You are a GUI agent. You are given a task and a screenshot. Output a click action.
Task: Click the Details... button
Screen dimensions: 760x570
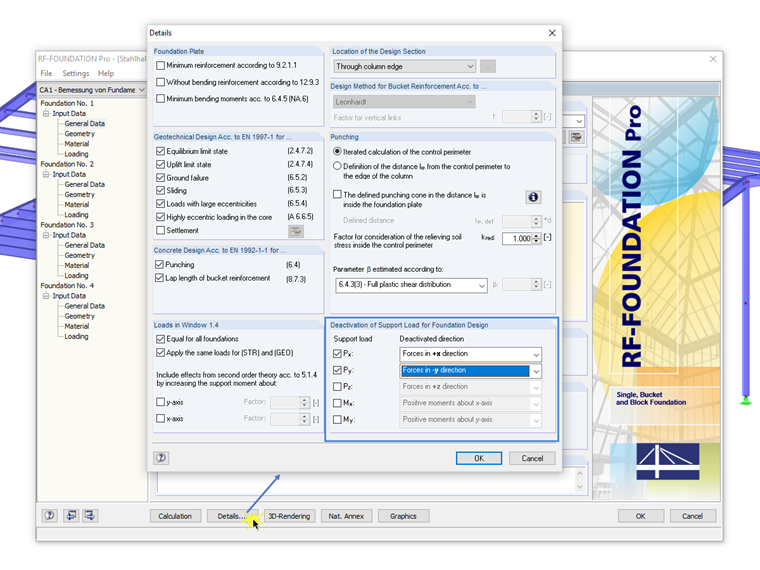[x=232, y=516]
